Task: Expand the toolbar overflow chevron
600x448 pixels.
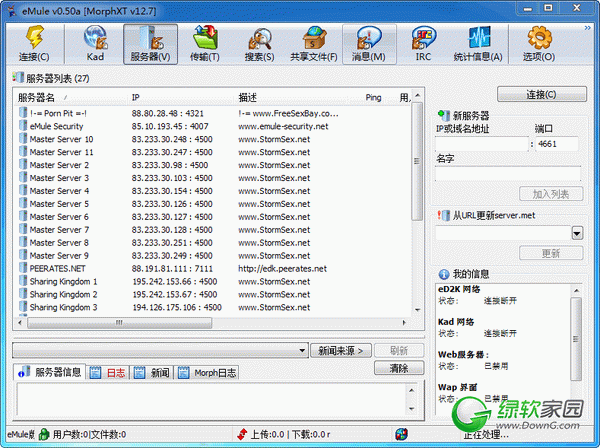Action: tap(587, 28)
